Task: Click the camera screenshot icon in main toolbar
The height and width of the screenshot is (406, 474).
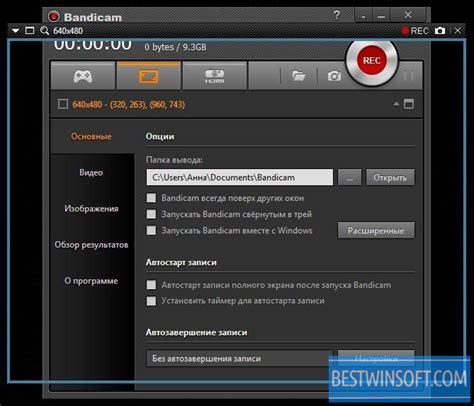Action: tap(334, 76)
